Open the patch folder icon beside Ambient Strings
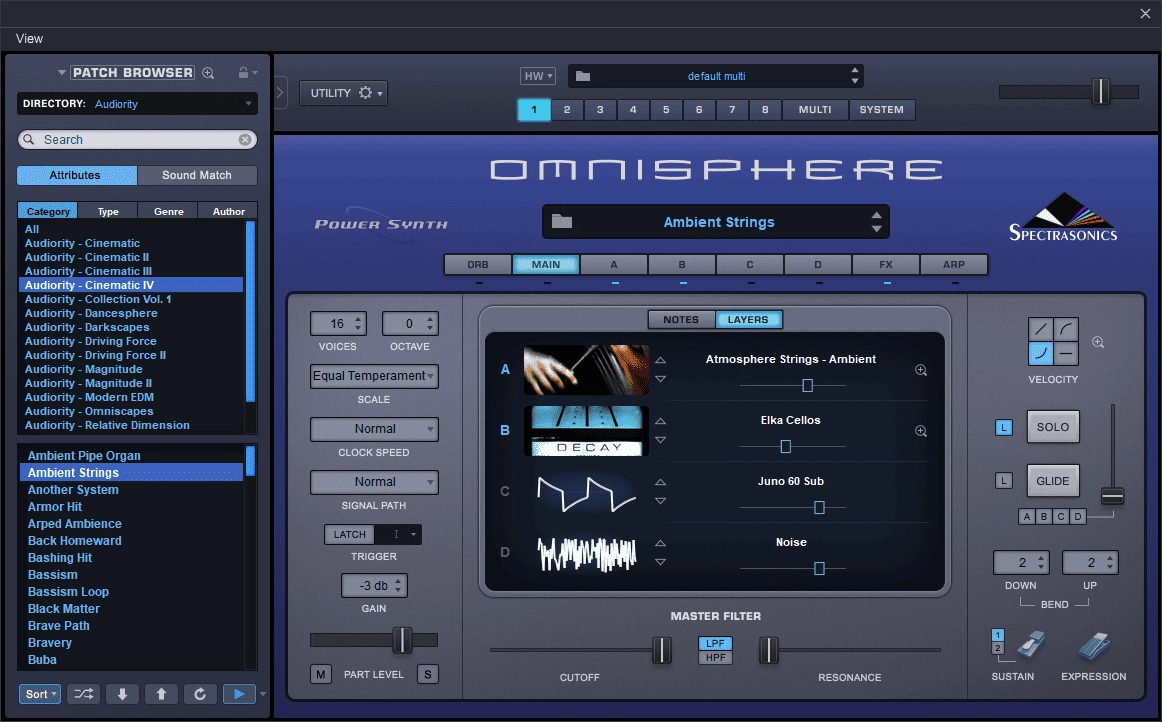Image resolution: width=1162 pixels, height=722 pixels. [562, 221]
